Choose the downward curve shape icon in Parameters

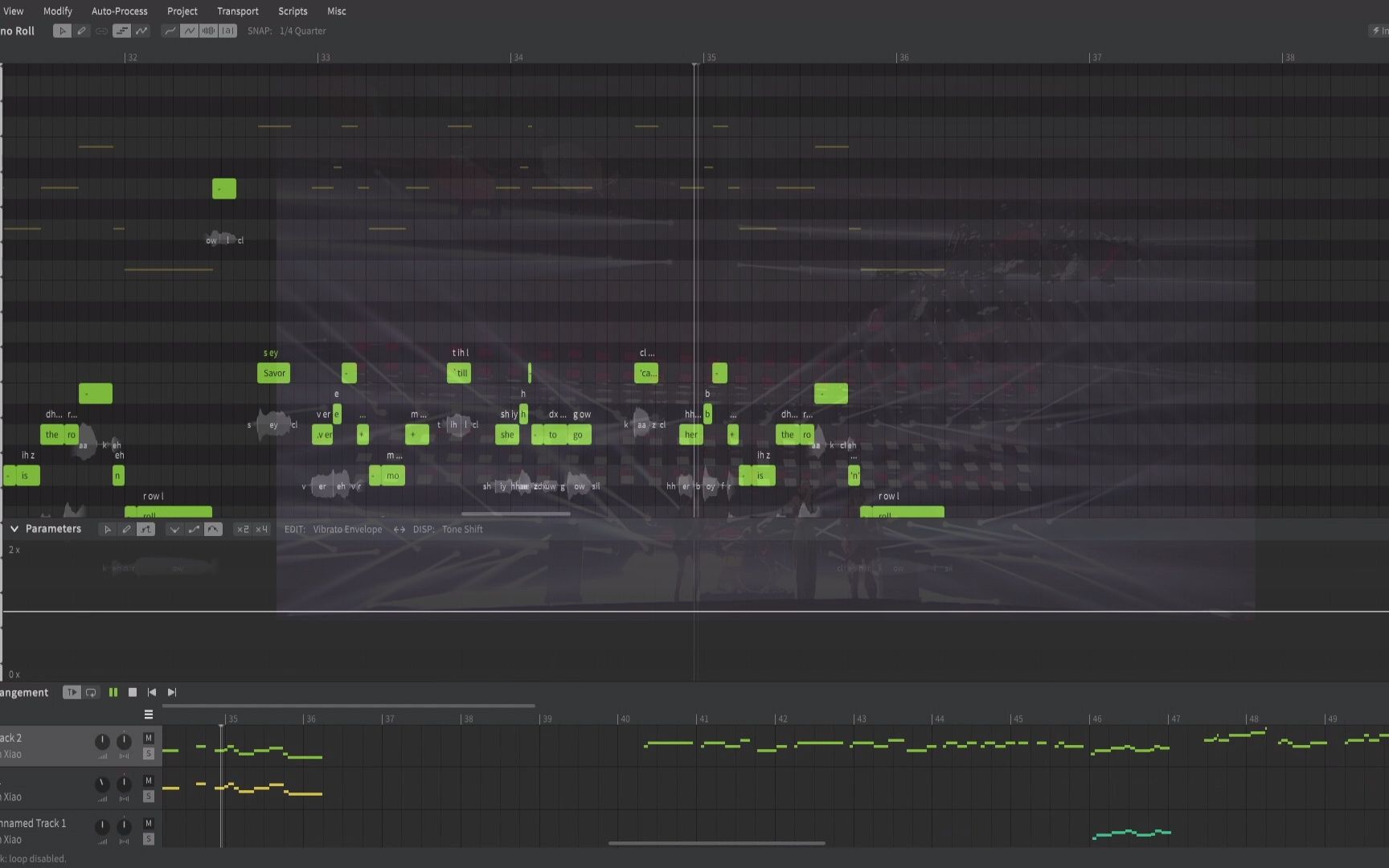point(174,529)
